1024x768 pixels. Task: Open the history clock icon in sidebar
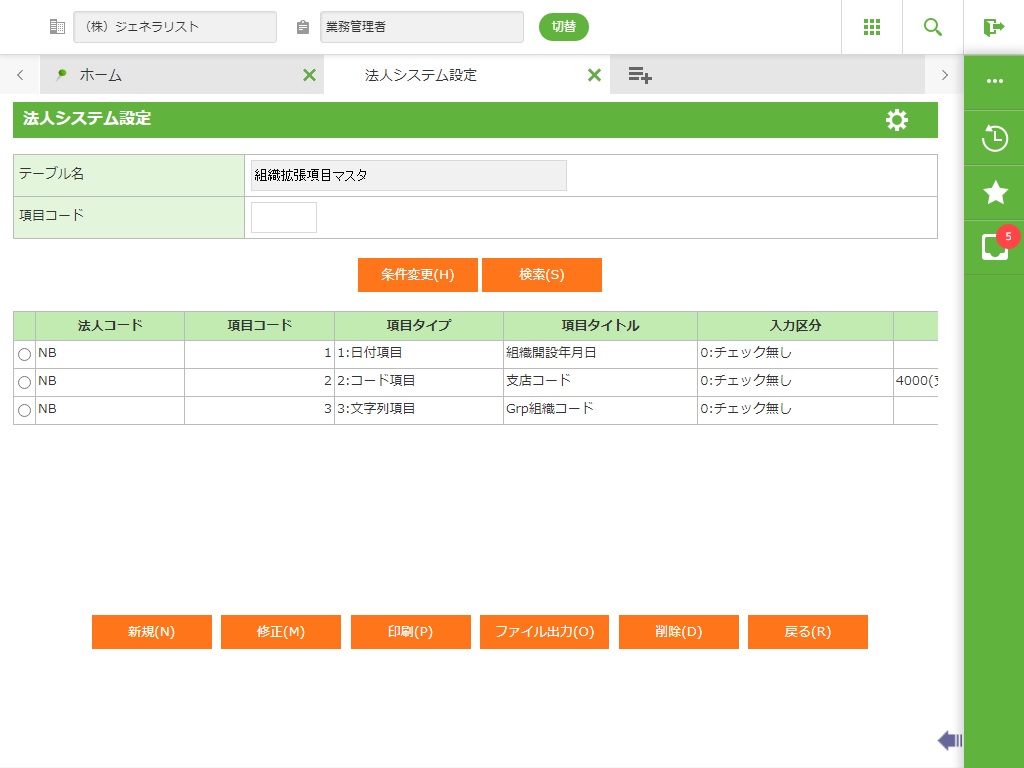pyautogui.click(x=994, y=138)
